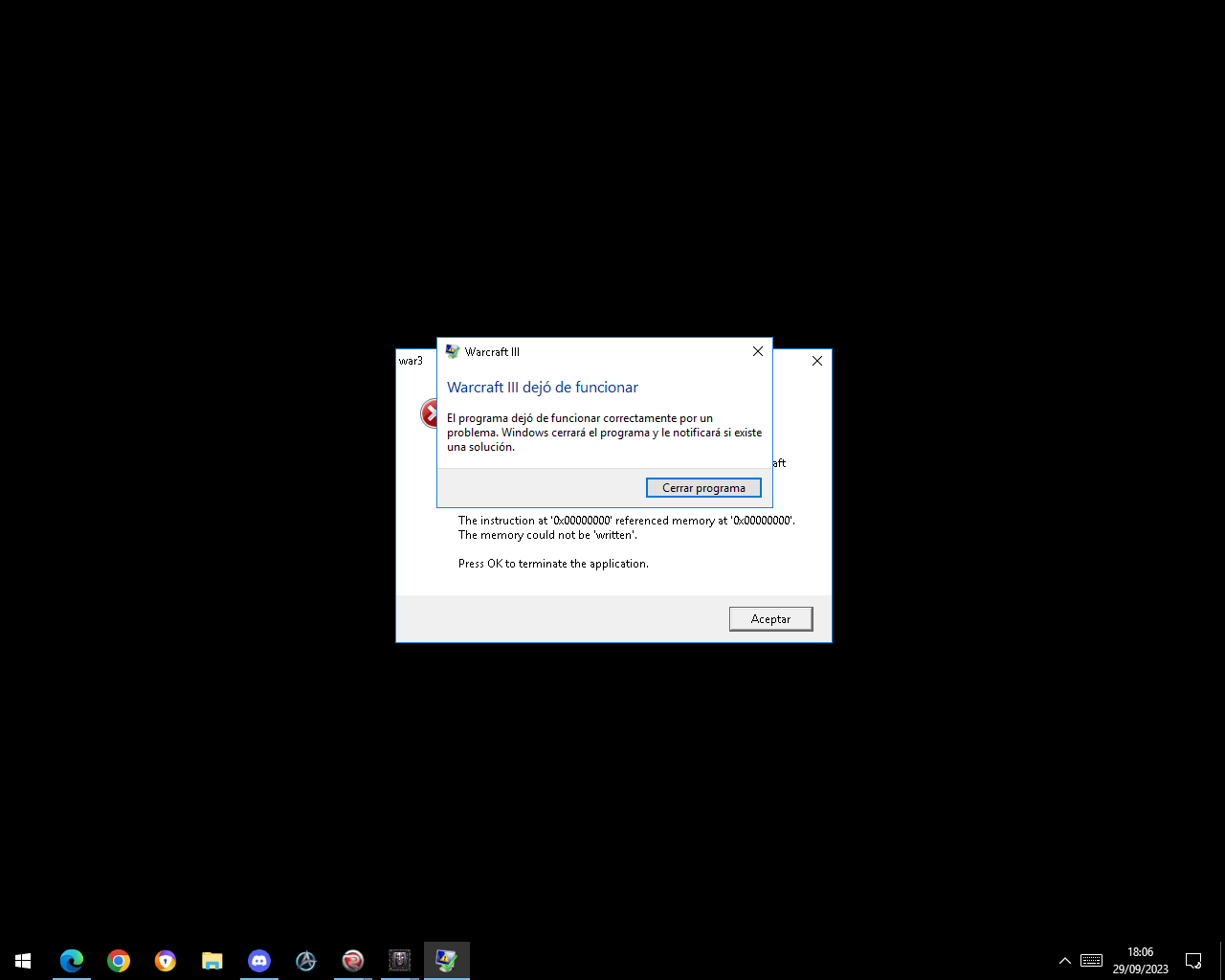Switch to Discord in the taskbar
This screenshot has width=1225, height=980.
coord(259,960)
